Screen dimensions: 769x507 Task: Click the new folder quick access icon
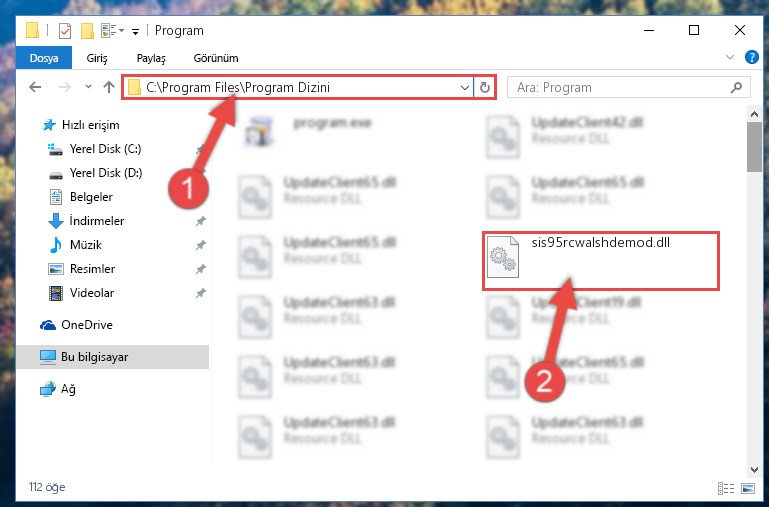pos(87,31)
